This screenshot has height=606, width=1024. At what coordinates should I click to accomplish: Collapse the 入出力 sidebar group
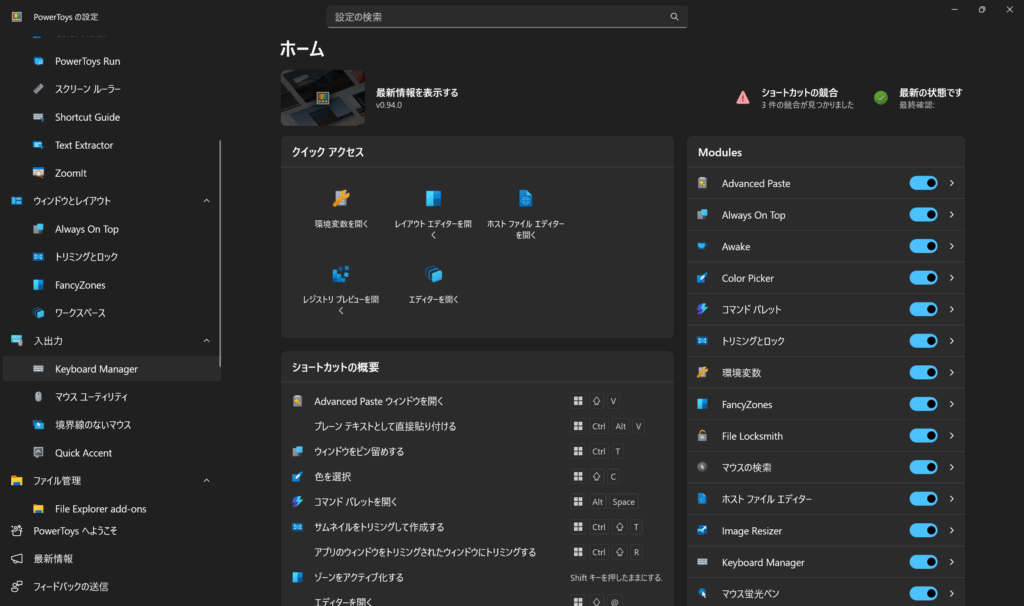[207, 341]
